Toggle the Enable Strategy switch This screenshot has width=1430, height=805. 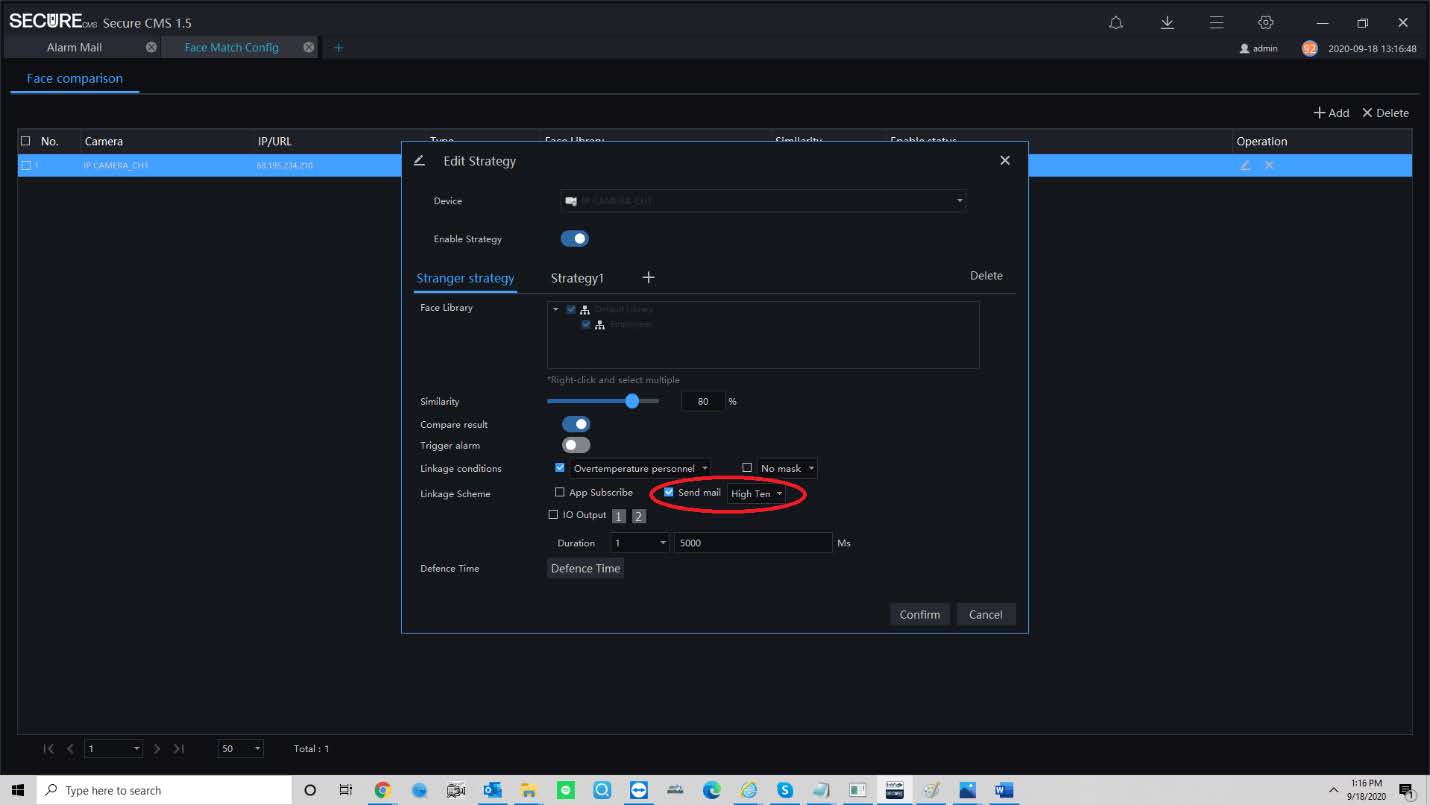575,239
